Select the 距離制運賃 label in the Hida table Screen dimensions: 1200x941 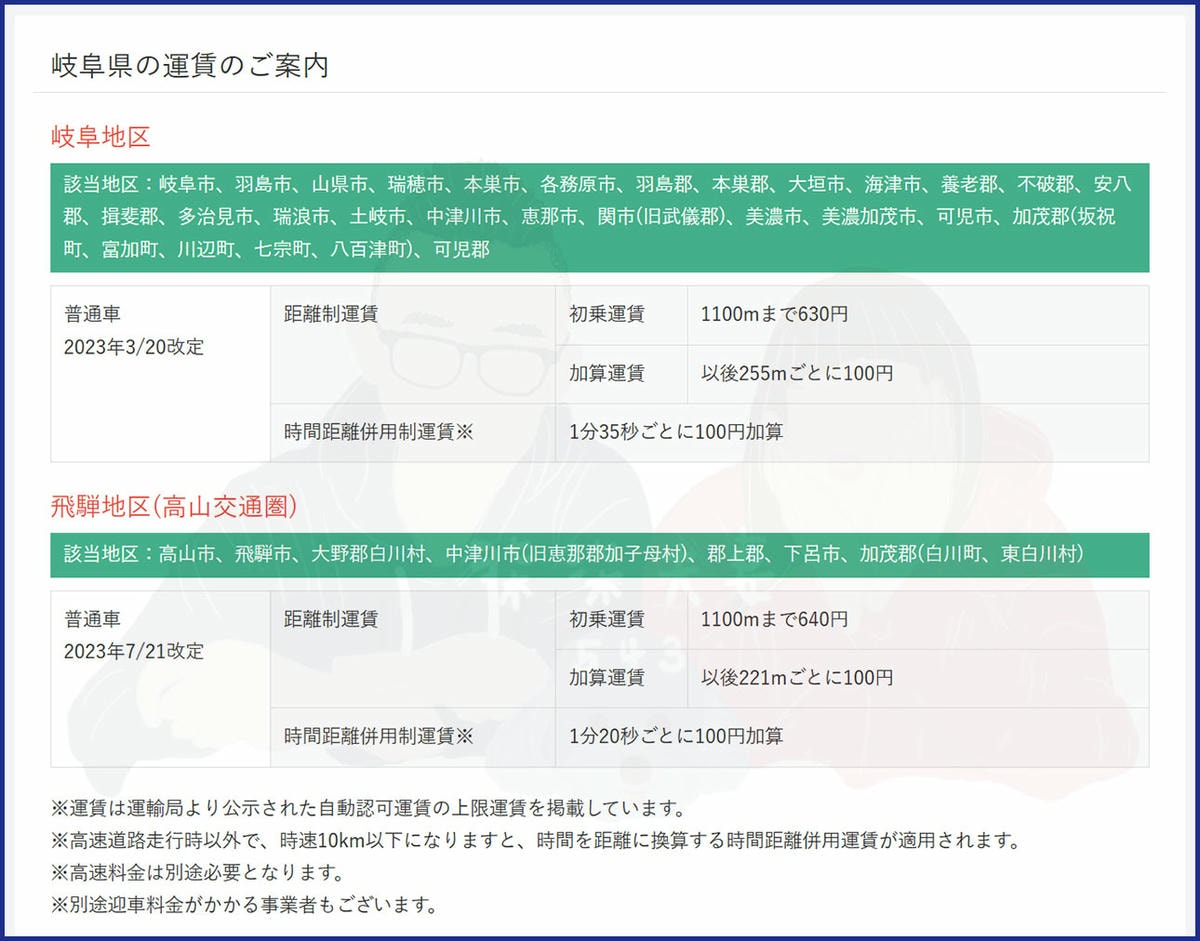(x=330, y=620)
